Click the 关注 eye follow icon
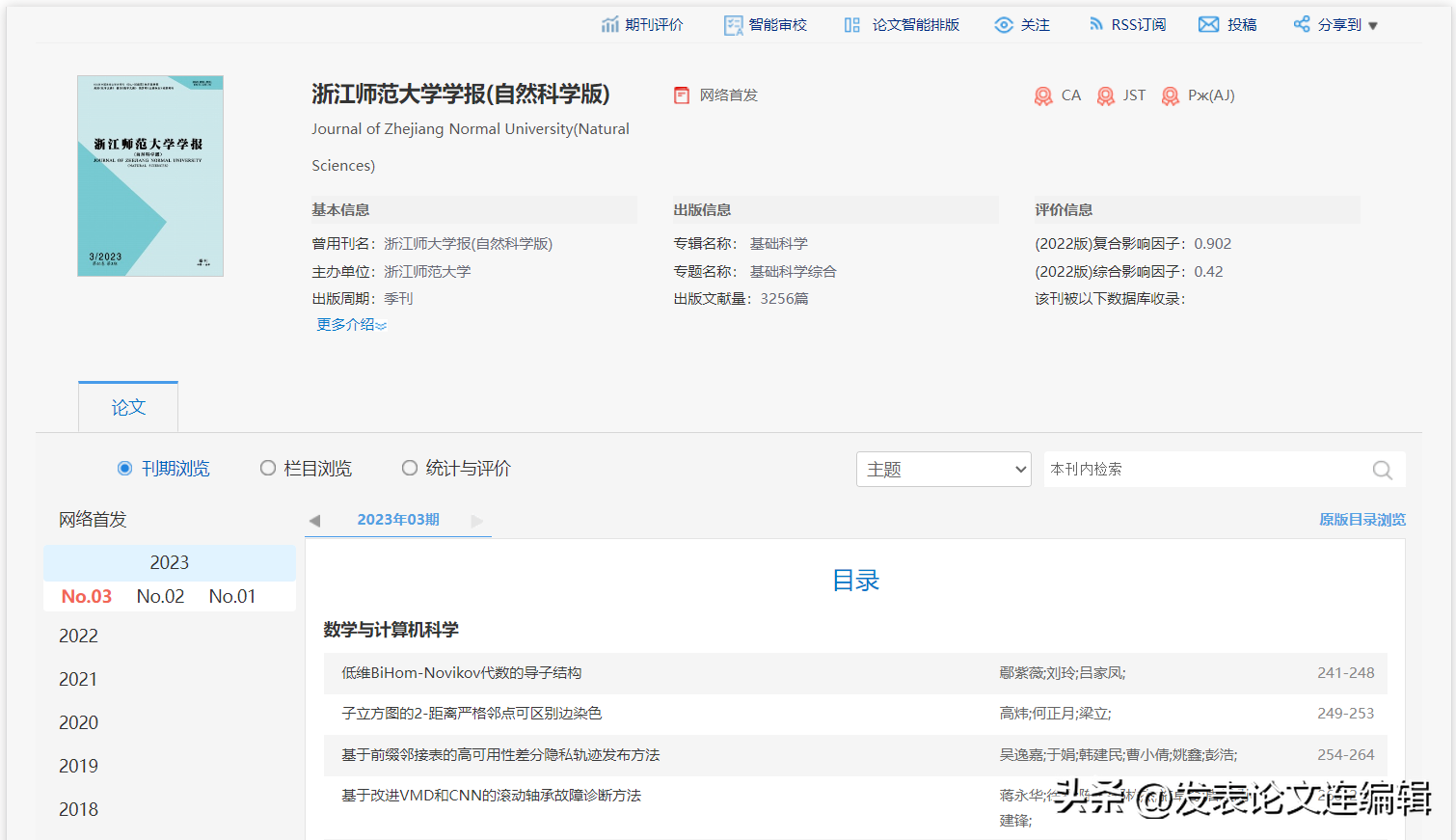The height and width of the screenshot is (840, 1456). coord(1004,25)
